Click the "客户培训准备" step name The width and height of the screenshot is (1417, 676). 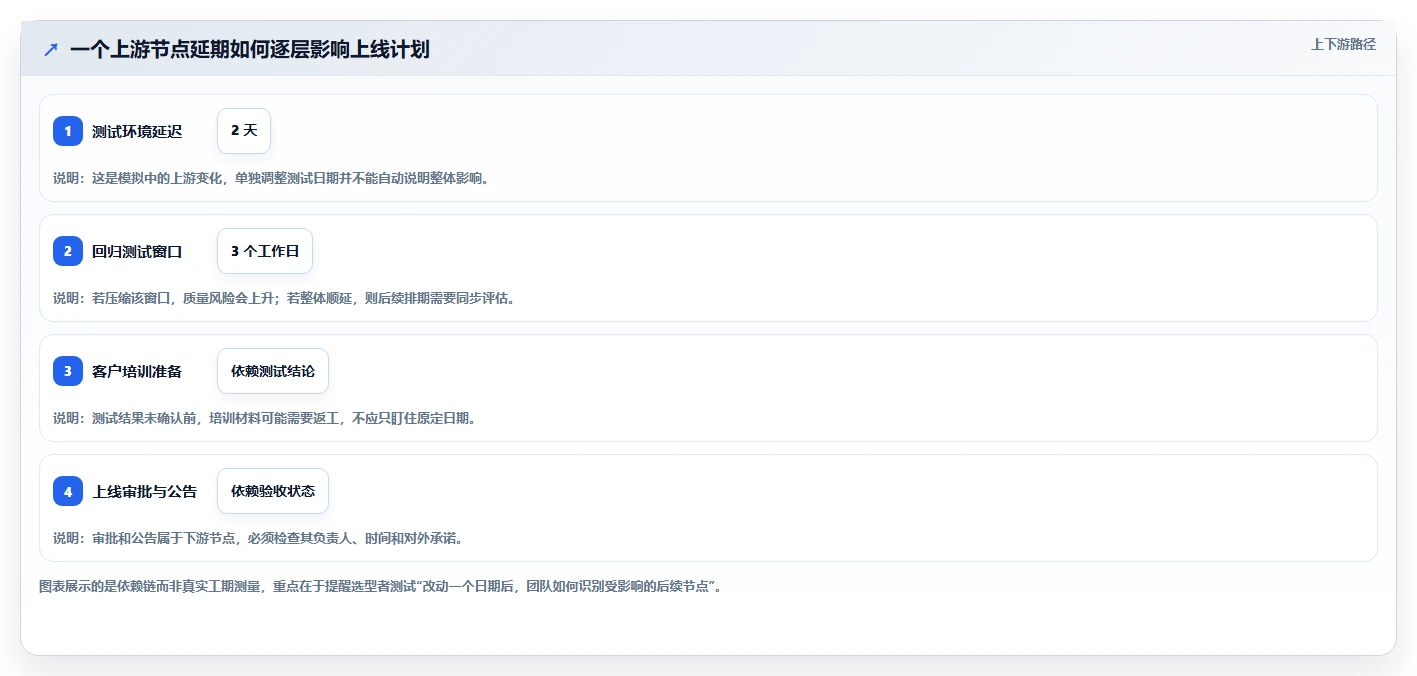click(x=137, y=371)
